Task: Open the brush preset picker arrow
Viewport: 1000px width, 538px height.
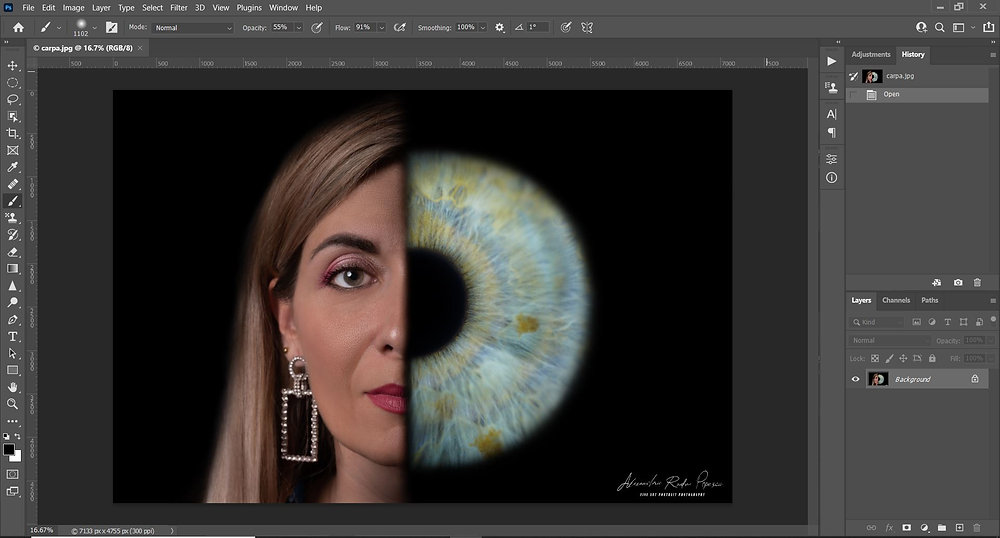Action: (x=95, y=28)
